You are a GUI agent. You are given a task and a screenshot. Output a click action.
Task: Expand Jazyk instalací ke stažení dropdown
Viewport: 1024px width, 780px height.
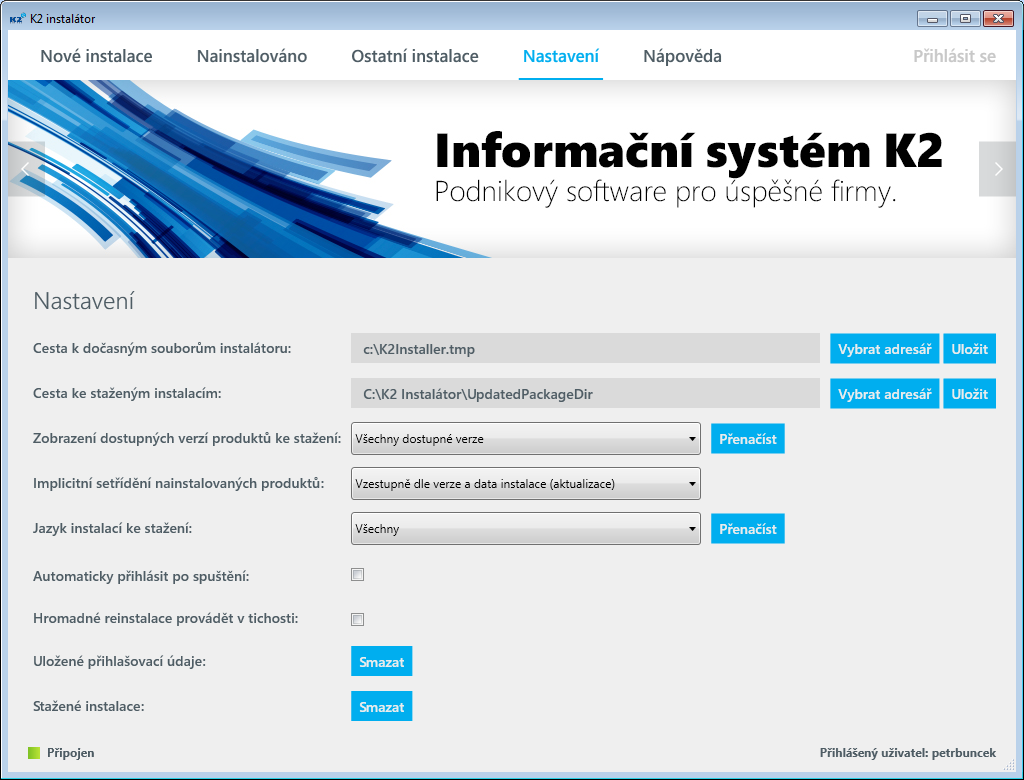pos(526,528)
